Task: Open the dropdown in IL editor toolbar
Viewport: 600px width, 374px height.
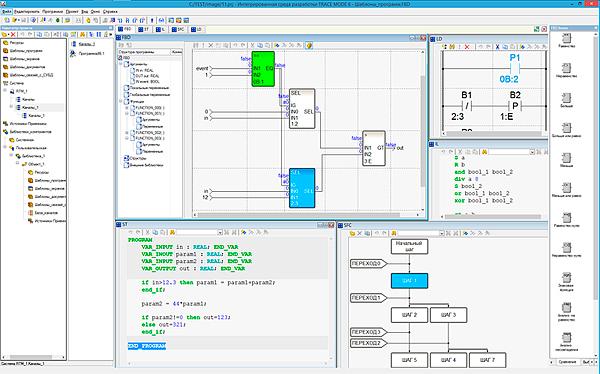Action: point(532,152)
